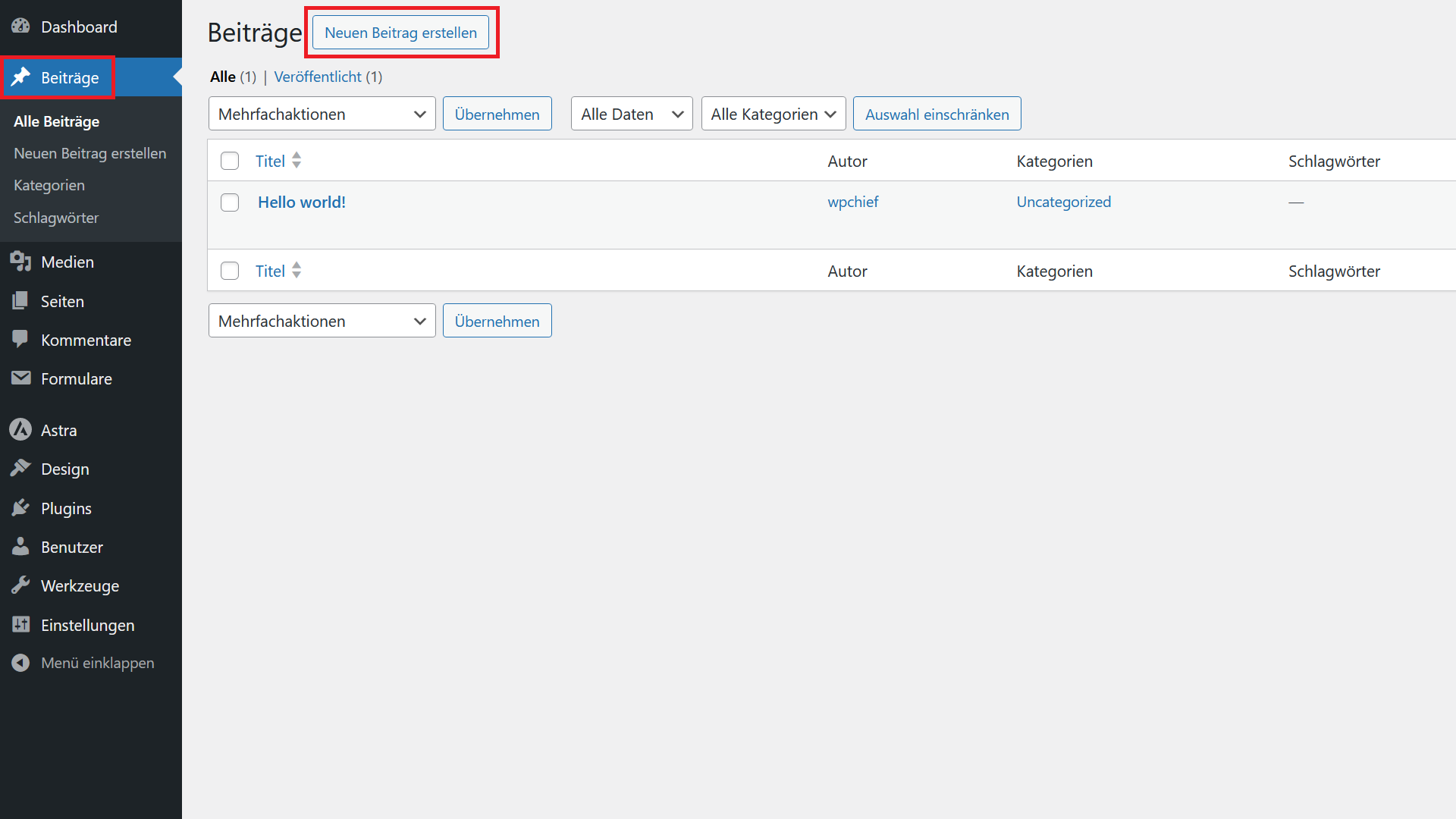The height and width of the screenshot is (819, 1456).
Task: Click the Astra logo icon
Action: pyautogui.click(x=20, y=430)
